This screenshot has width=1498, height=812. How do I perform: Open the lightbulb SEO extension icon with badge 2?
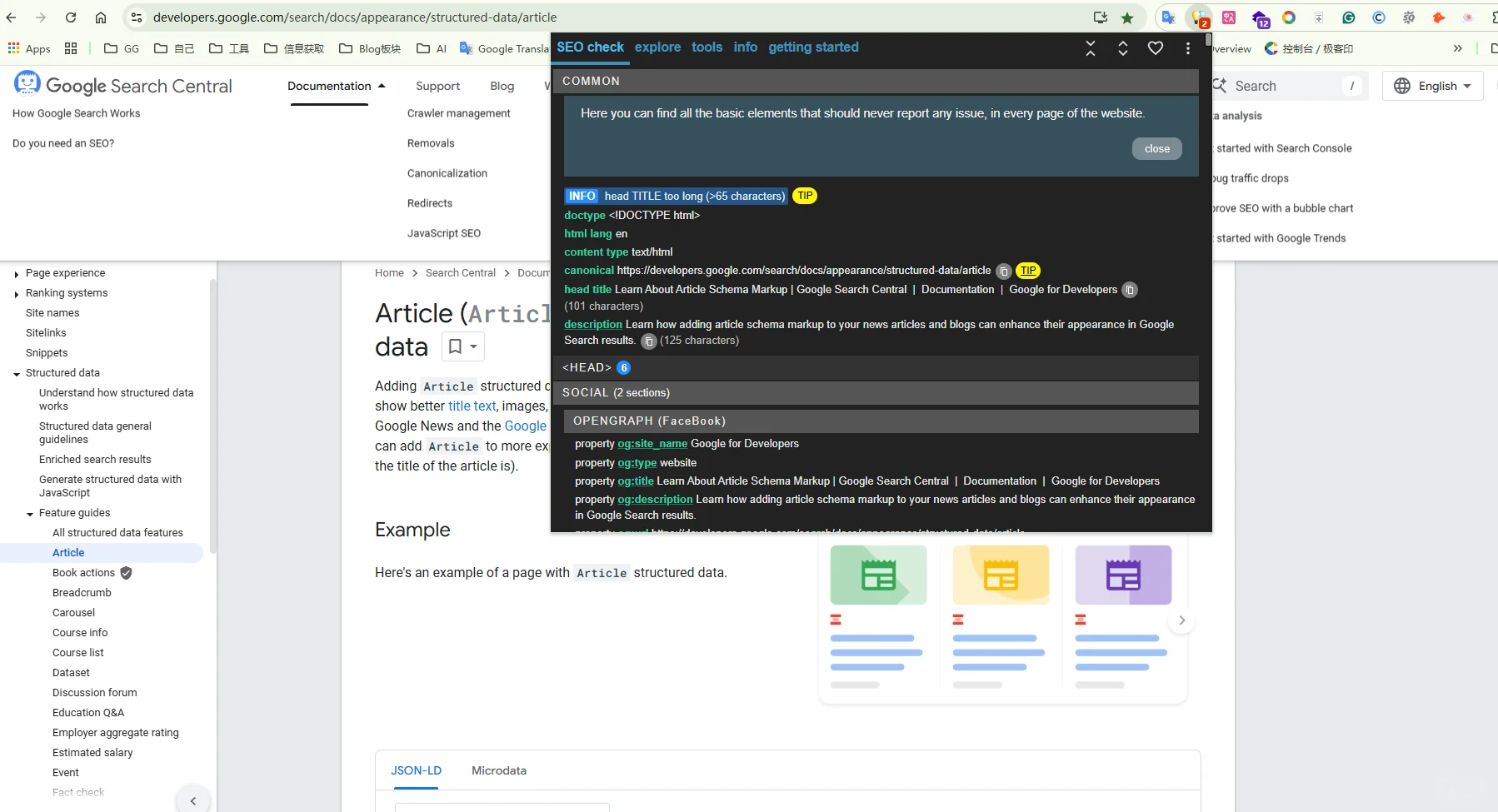tap(1200, 17)
